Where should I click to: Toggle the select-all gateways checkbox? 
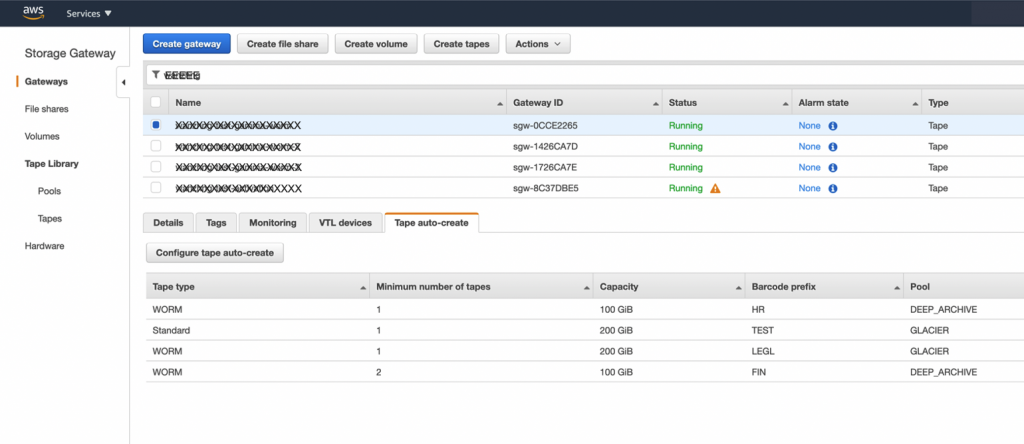(155, 102)
